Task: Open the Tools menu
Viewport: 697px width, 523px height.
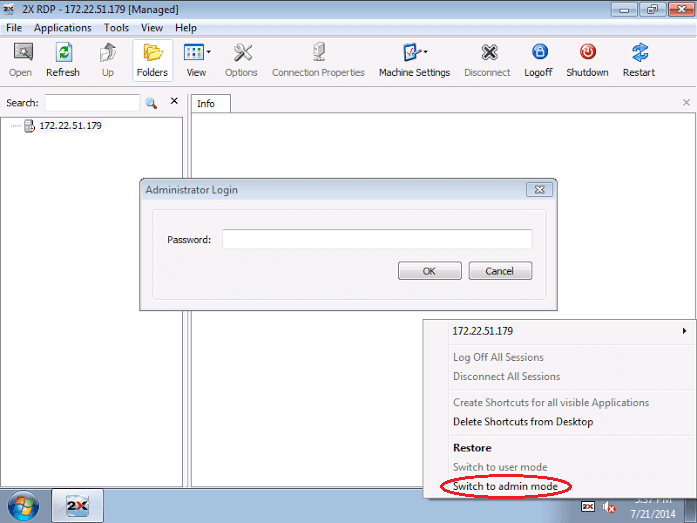Action: (116, 28)
